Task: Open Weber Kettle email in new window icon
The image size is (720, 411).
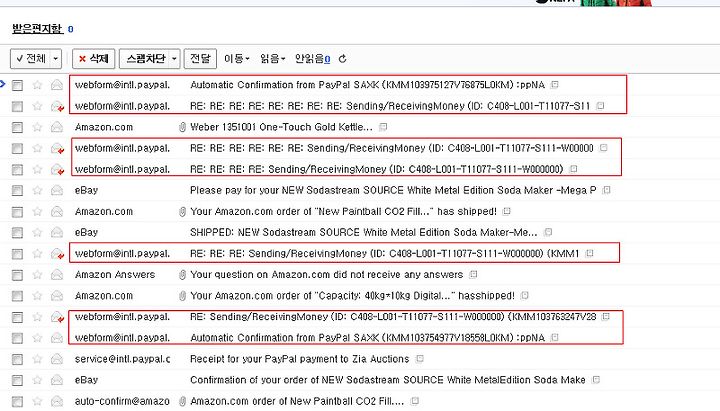Action: [383, 127]
